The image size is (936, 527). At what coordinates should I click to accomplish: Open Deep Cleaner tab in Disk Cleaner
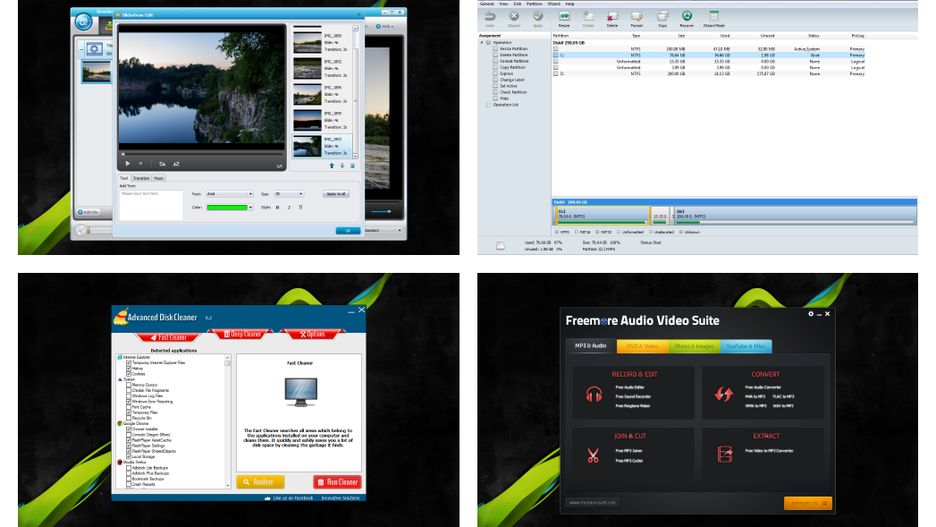click(242, 334)
